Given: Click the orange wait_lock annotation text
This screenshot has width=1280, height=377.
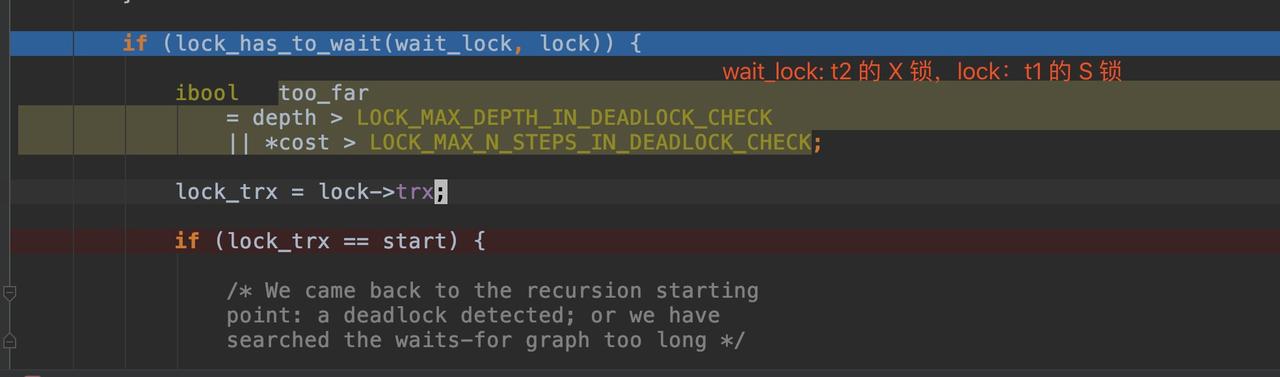Looking at the screenshot, I should pyautogui.click(x=922, y=71).
